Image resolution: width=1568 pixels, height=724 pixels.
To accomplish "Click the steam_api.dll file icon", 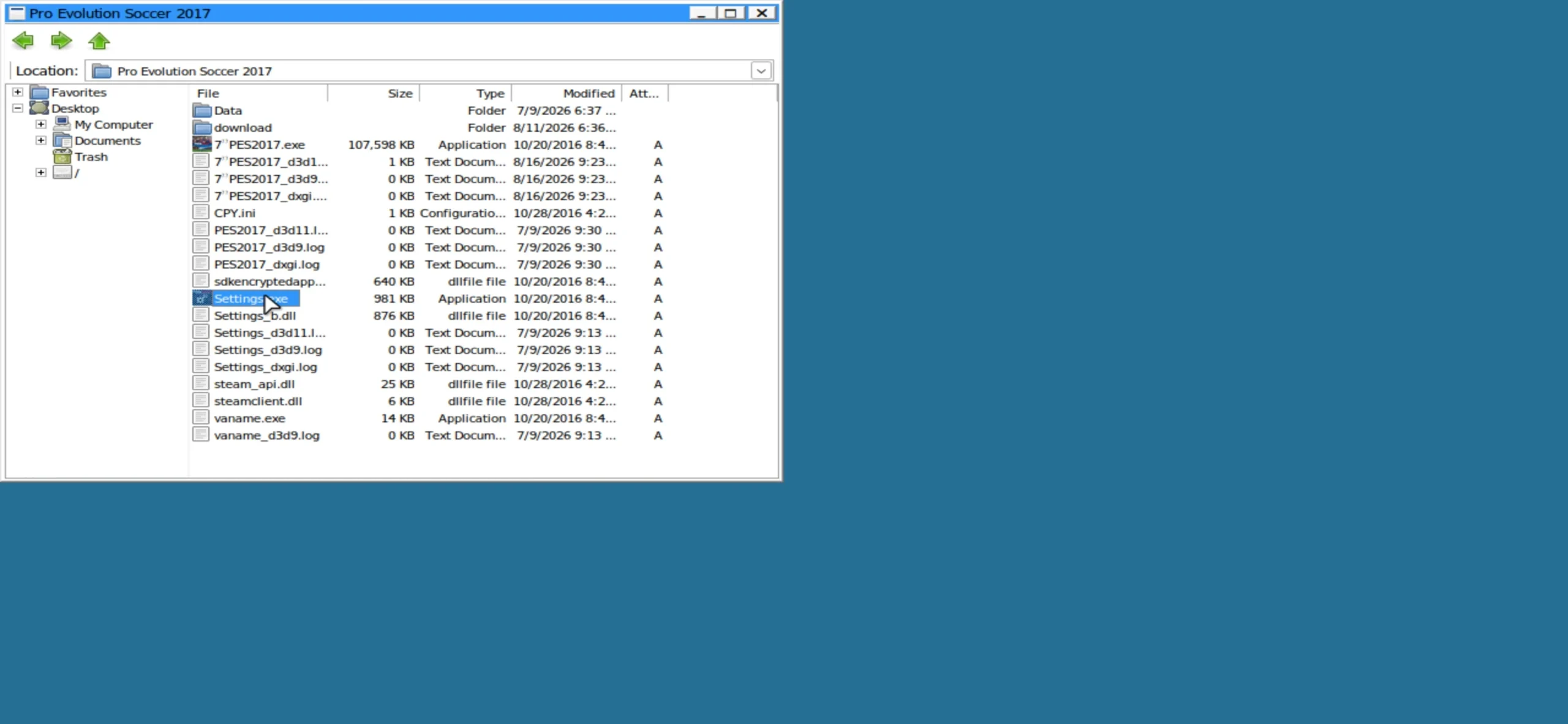I will [x=201, y=384].
